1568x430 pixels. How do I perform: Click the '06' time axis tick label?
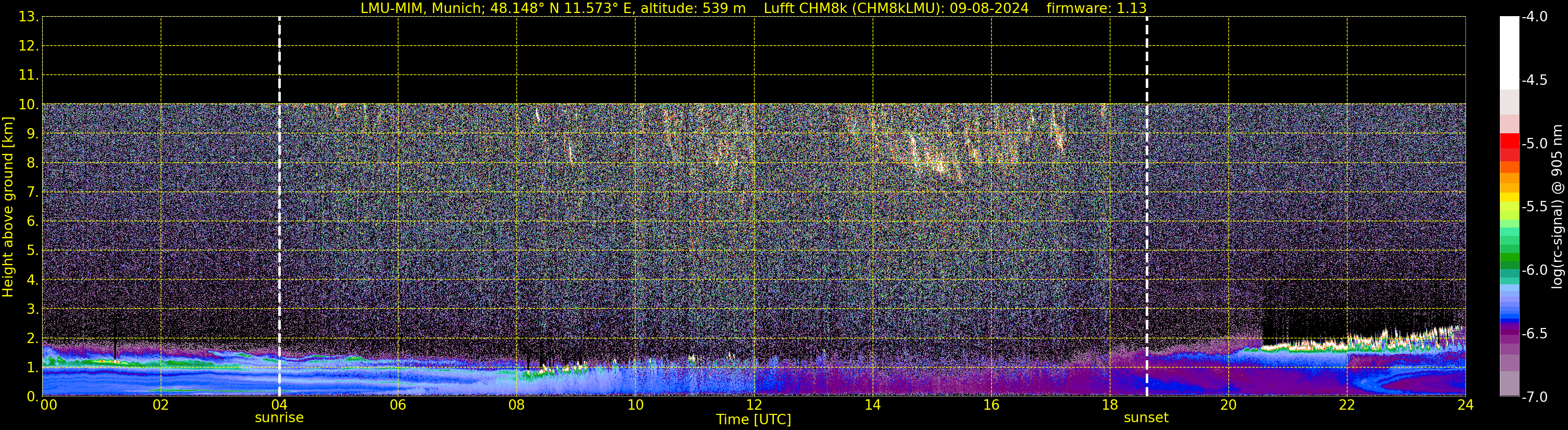pyautogui.click(x=398, y=405)
